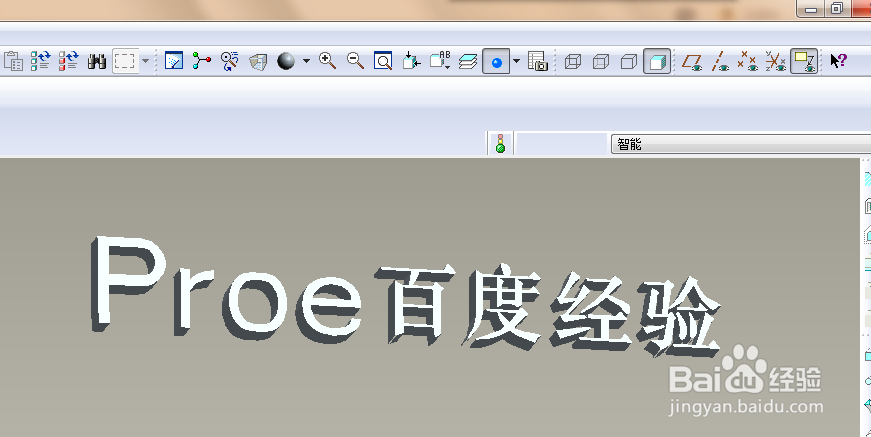Open the saved view list
Viewport: 871px width, 437px height.
440,61
